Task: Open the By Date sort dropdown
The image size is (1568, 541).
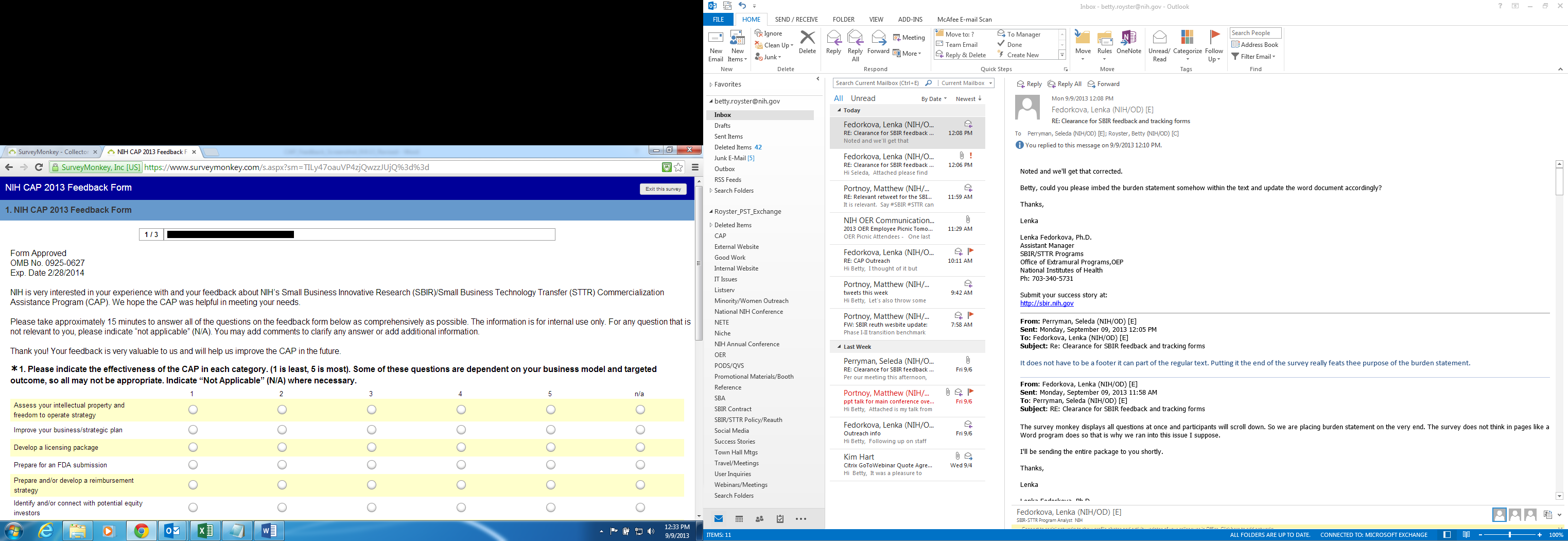Action: point(934,99)
